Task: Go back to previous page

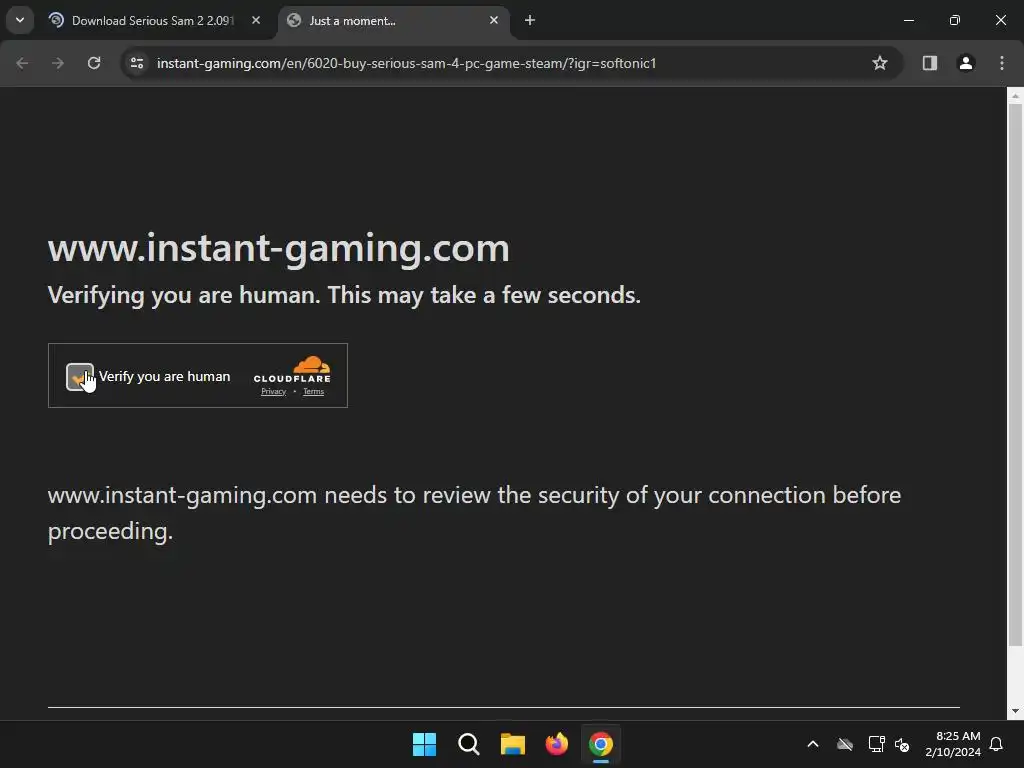Action: pos(22,63)
